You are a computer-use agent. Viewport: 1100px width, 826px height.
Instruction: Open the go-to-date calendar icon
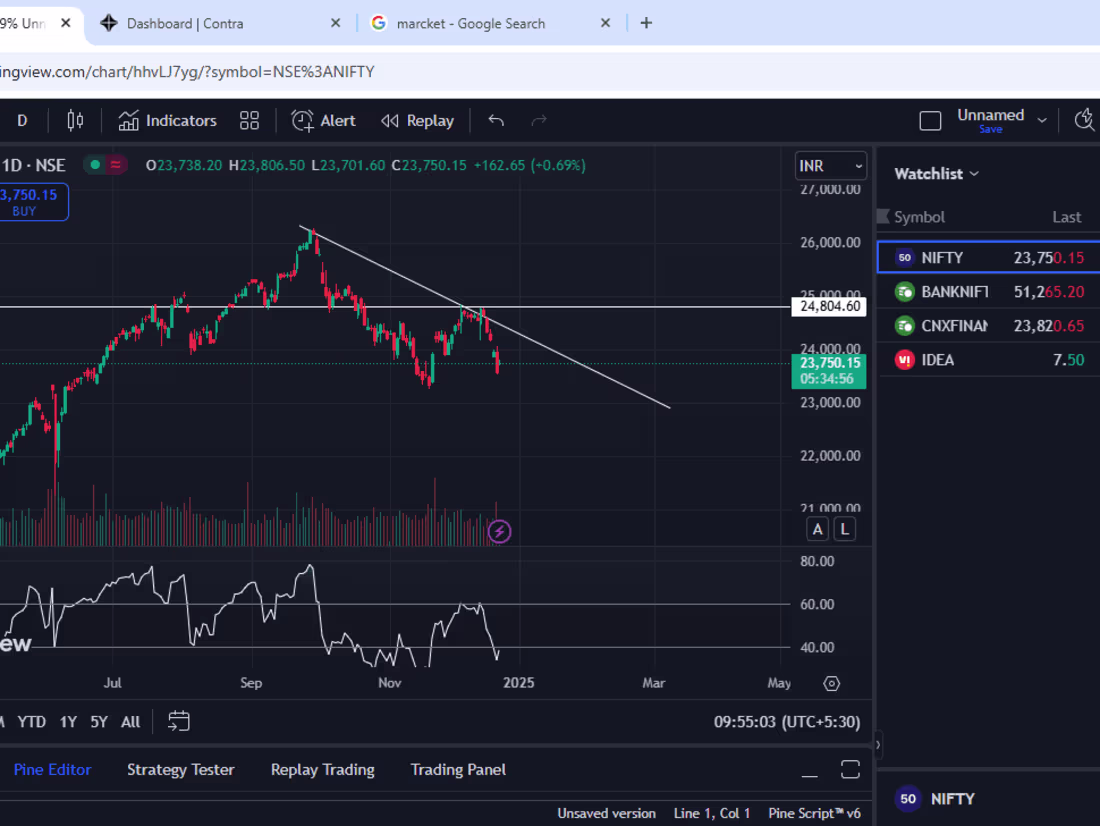pyautogui.click(x=178, y=721)
